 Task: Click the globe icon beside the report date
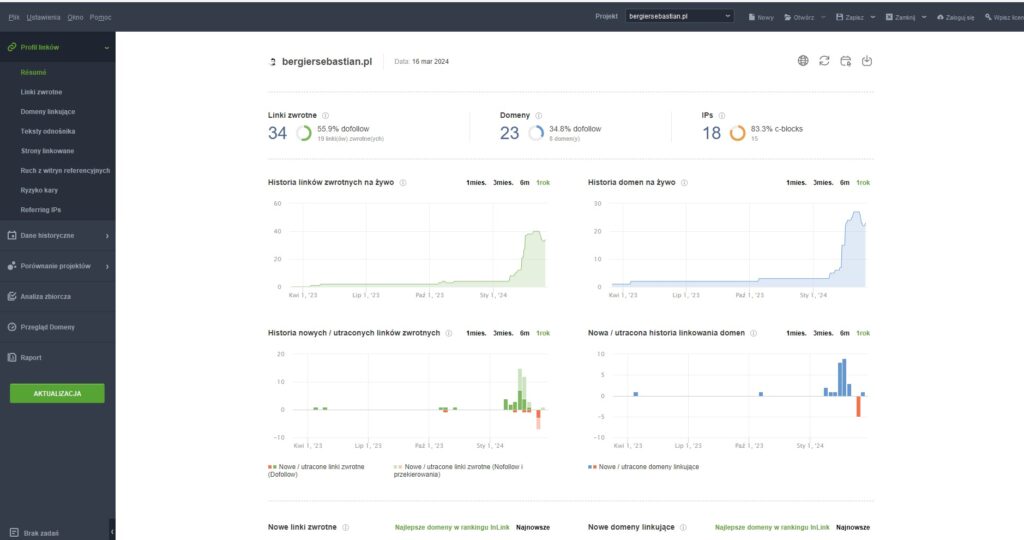pyautogui.click(x=803, y=61)
